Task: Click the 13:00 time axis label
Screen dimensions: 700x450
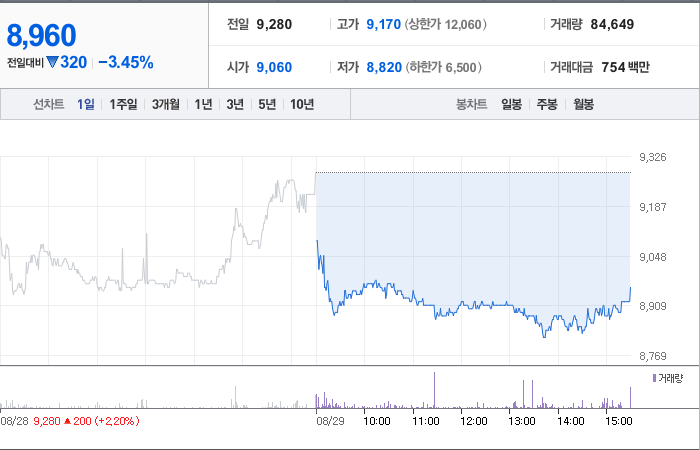Action: (x=522, y=421)
